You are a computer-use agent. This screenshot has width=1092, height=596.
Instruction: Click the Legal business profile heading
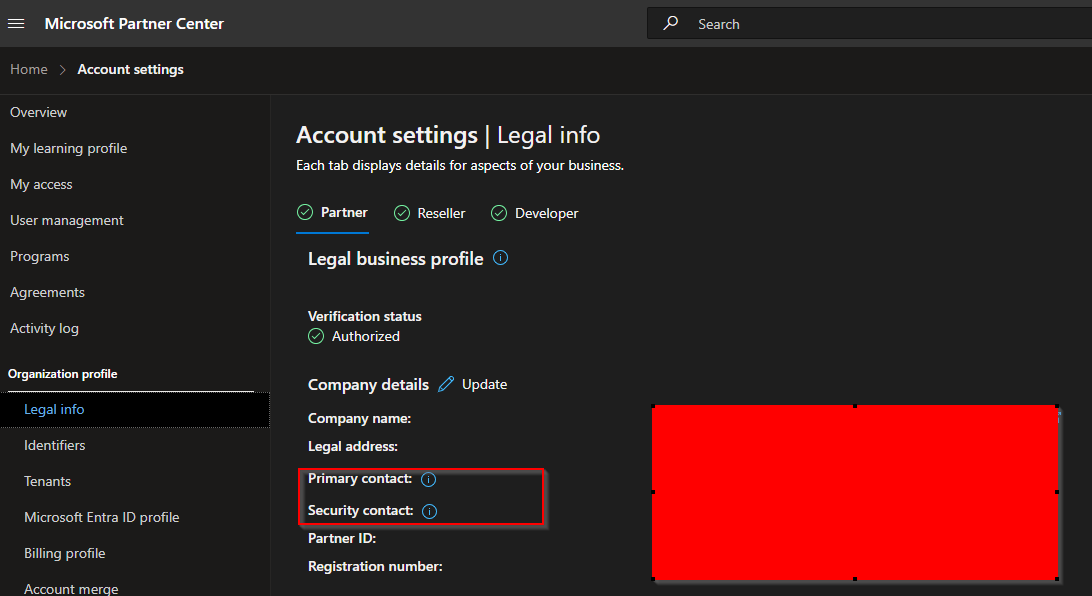click(x=396, y=258)
